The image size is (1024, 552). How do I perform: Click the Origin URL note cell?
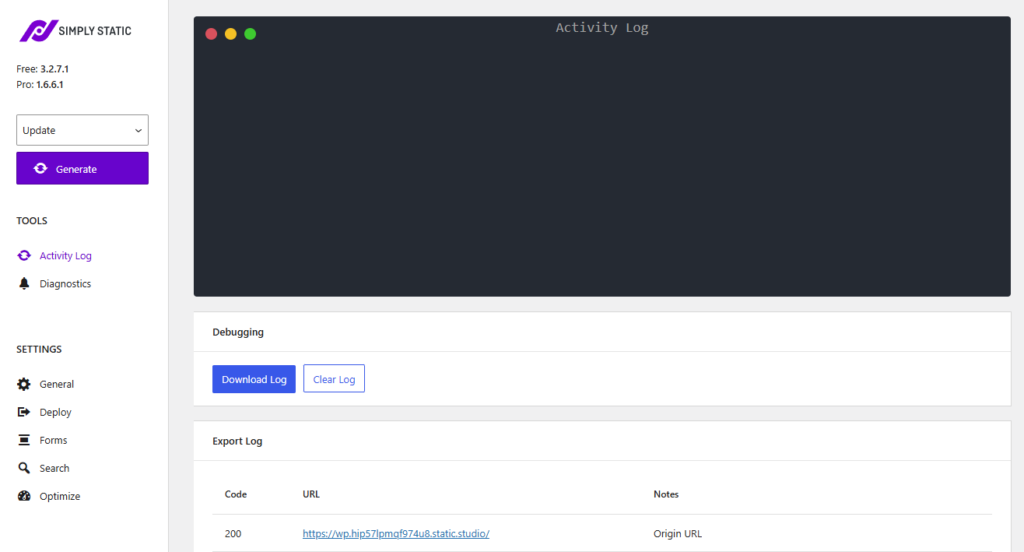coord(678,534)
